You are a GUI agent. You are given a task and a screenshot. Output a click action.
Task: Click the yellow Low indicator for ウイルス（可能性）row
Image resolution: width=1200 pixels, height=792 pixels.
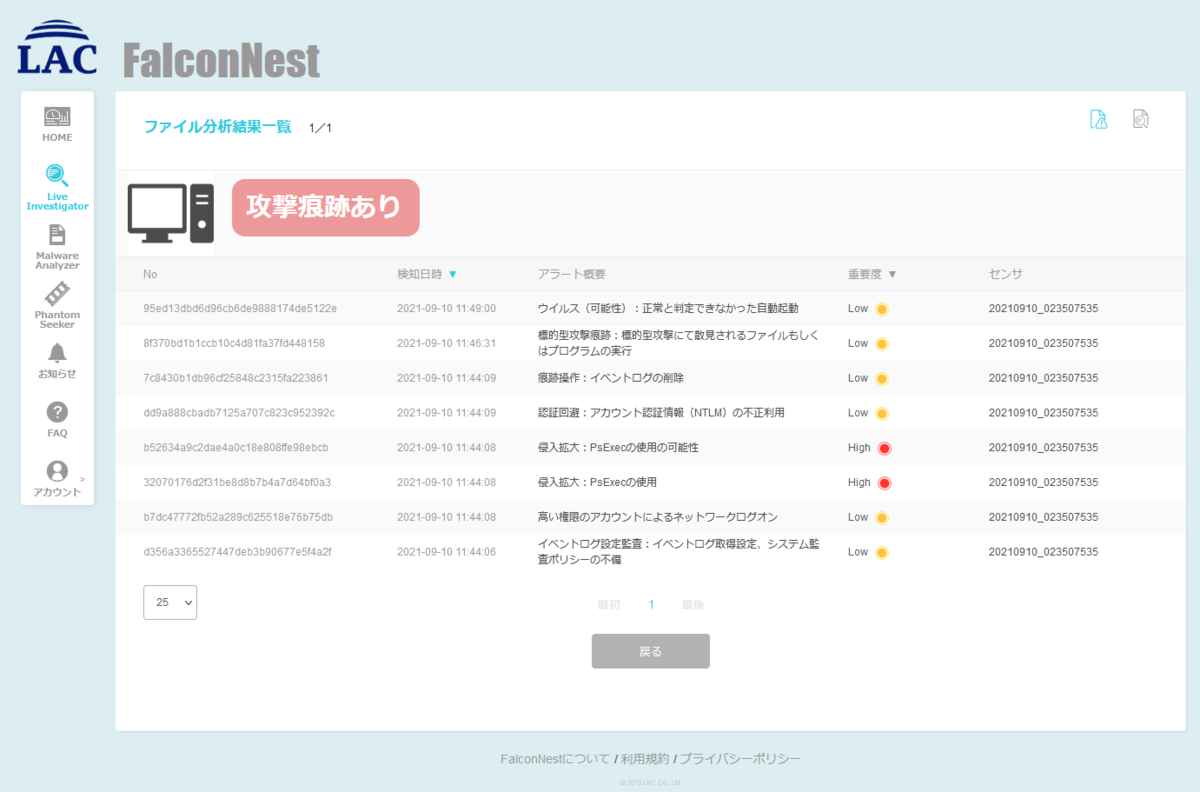(882, 309)
